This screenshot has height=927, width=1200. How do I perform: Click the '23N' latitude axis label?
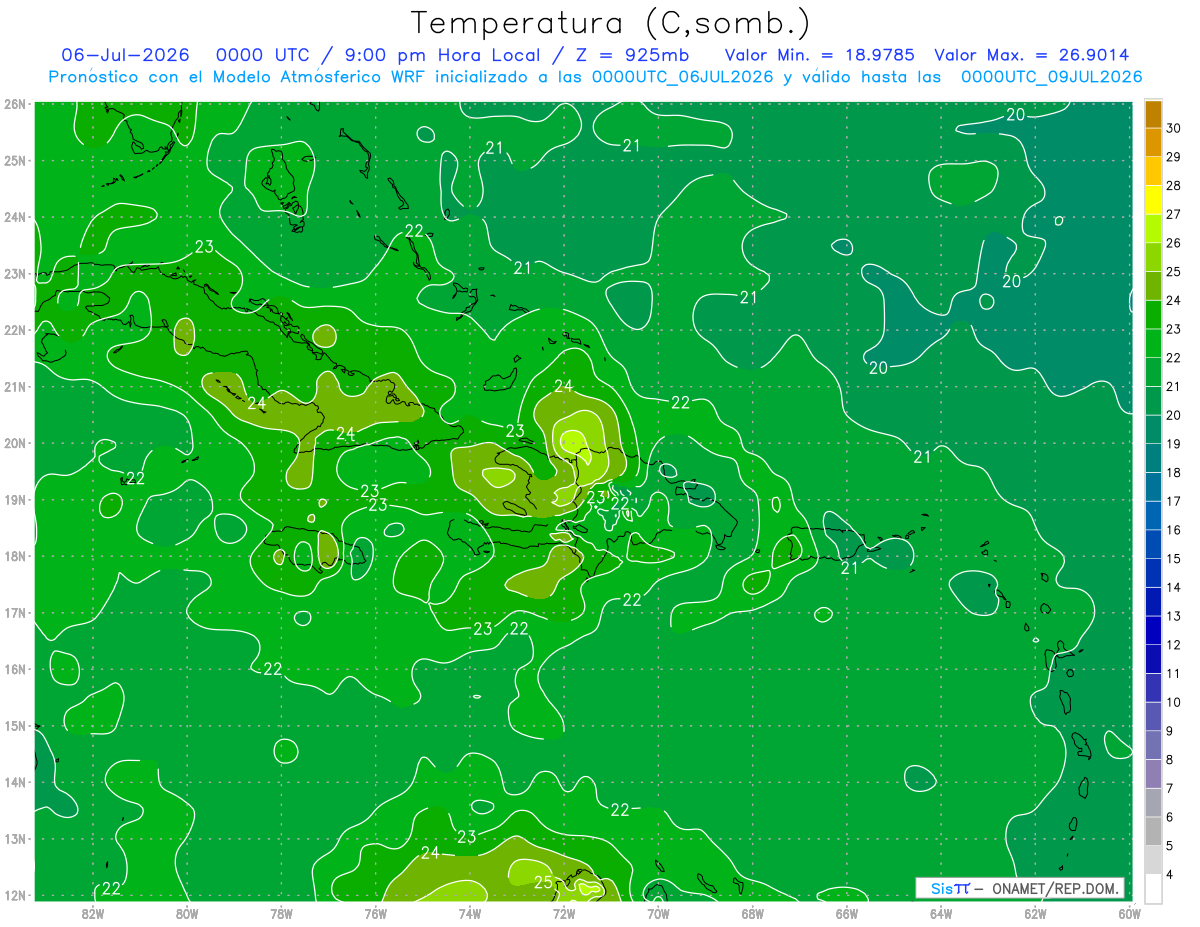click(15, 273)
